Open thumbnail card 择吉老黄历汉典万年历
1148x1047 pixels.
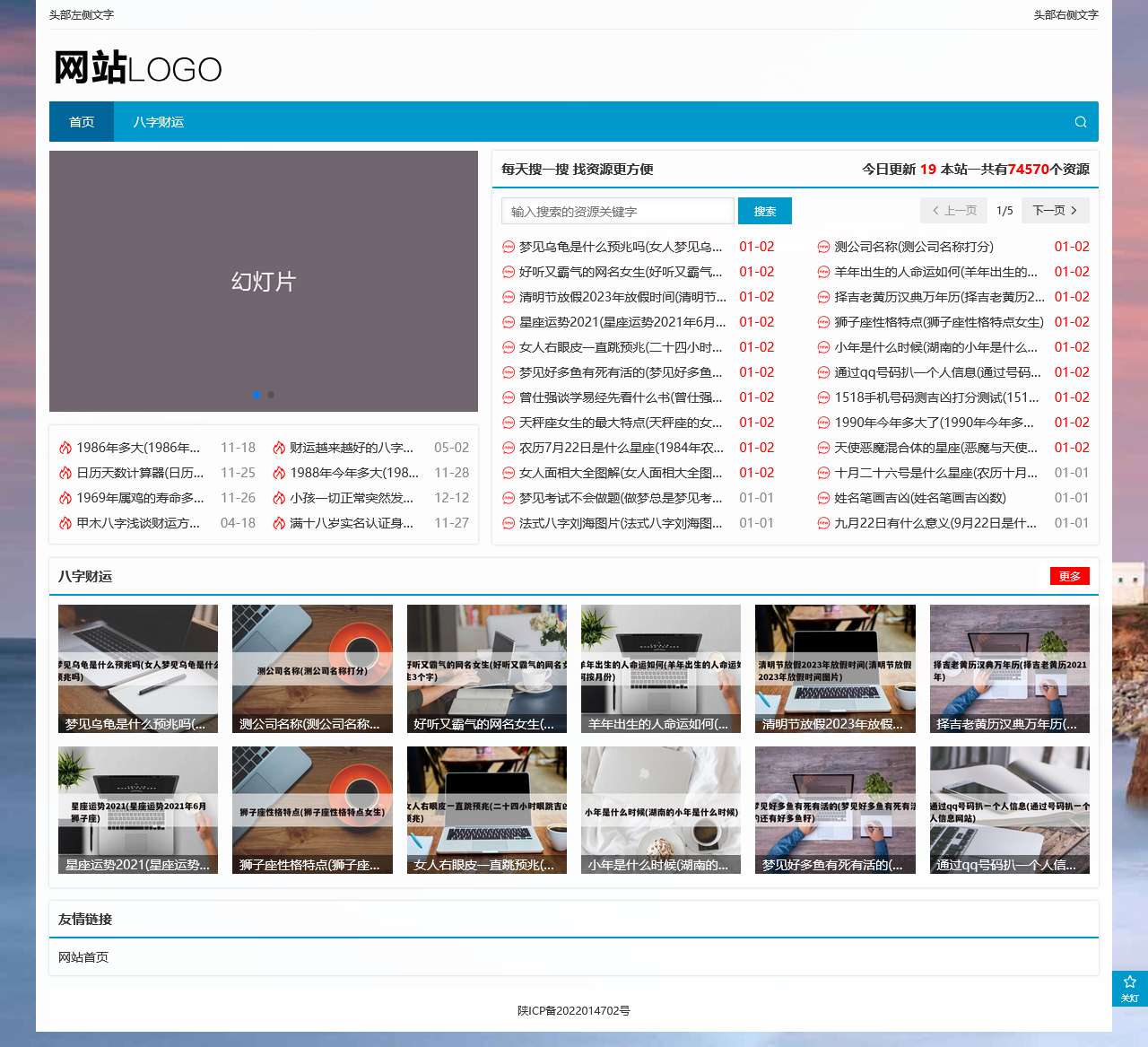(x=1010, y=668)
